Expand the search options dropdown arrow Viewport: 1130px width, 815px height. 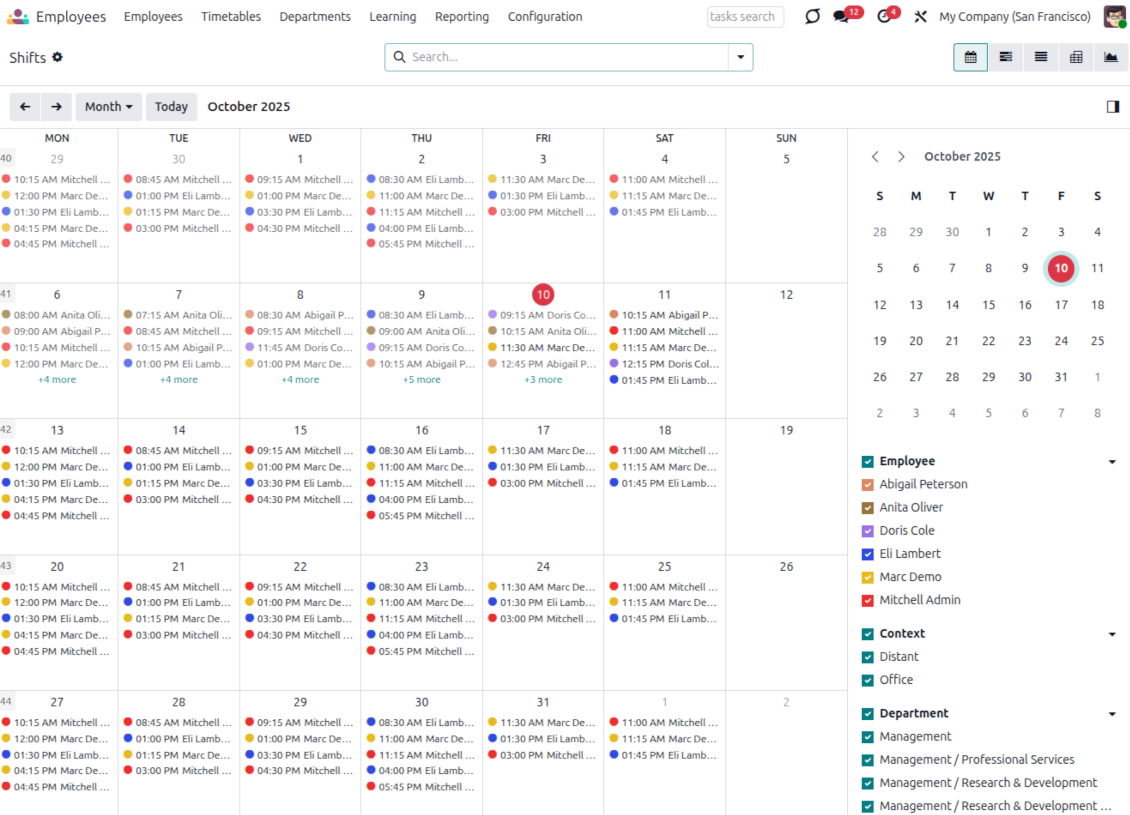click(740, 57)
